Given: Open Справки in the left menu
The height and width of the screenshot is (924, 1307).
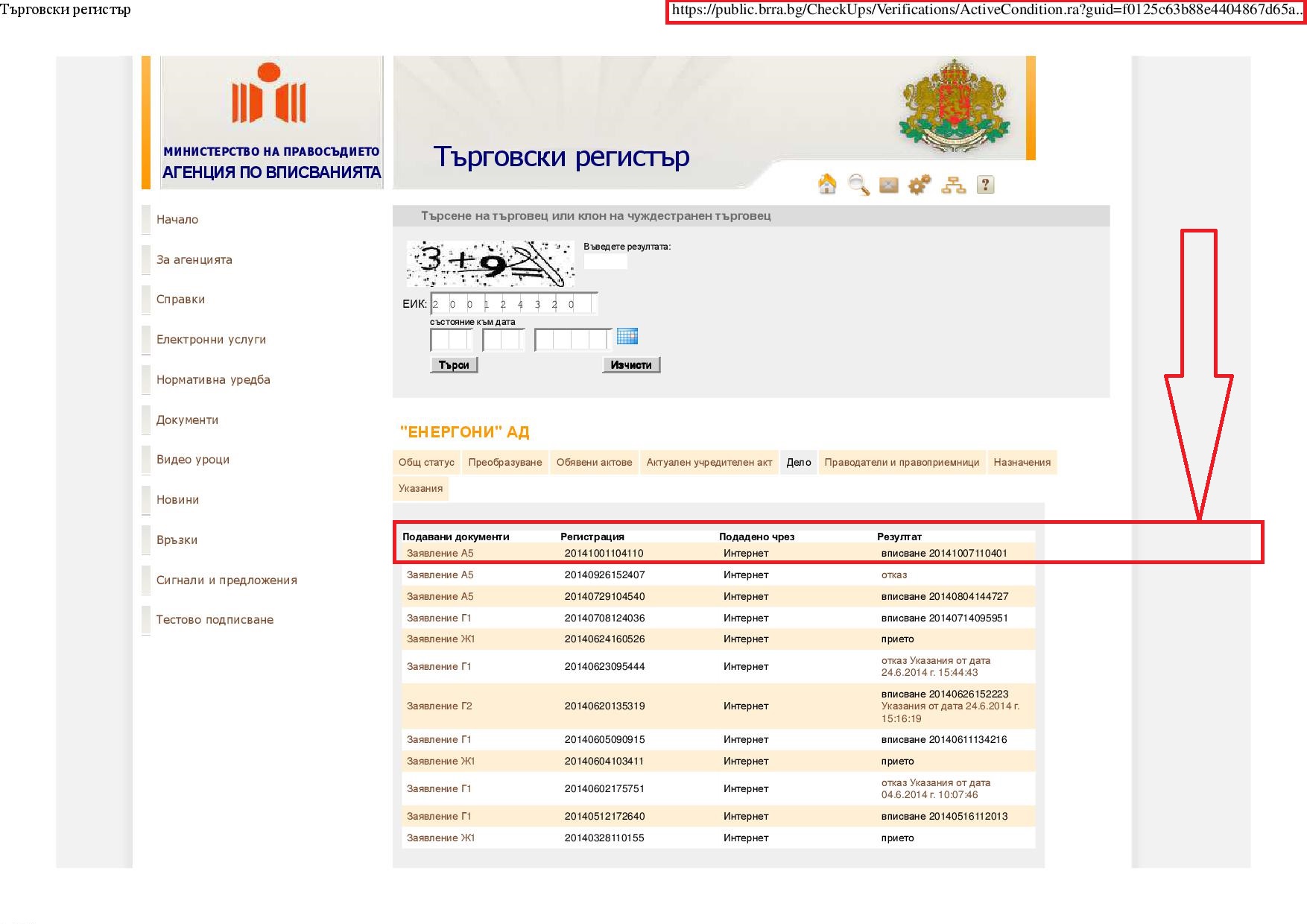Looking at the screenshot, I should pyautogui.click(x=180, y=300).
